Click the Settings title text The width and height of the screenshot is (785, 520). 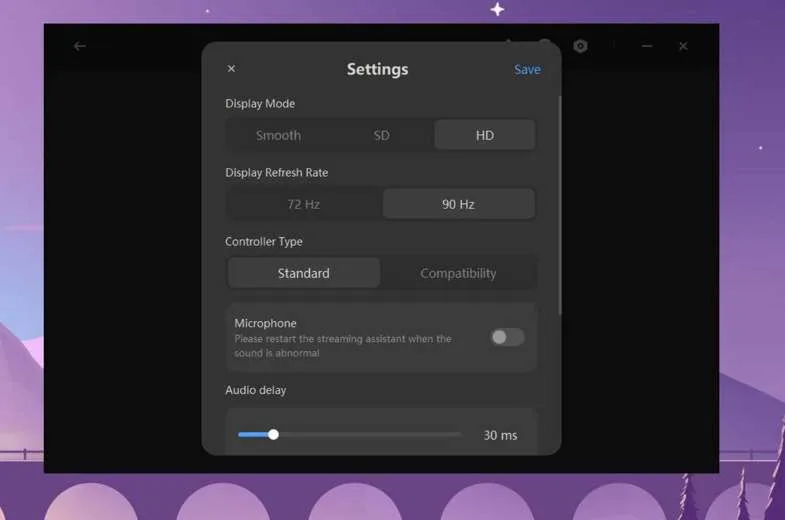377,69
